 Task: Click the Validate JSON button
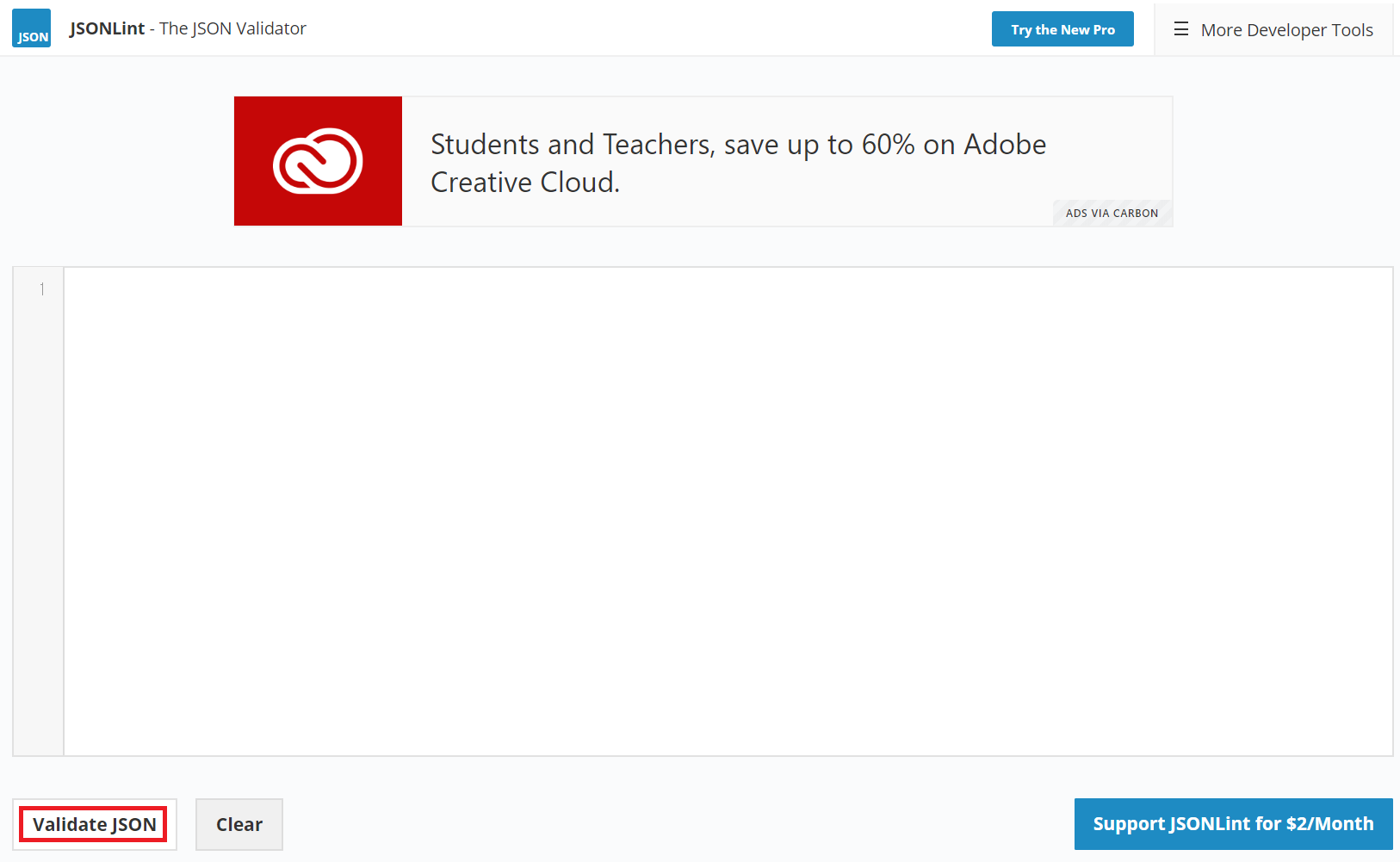(x=95, y=824)
